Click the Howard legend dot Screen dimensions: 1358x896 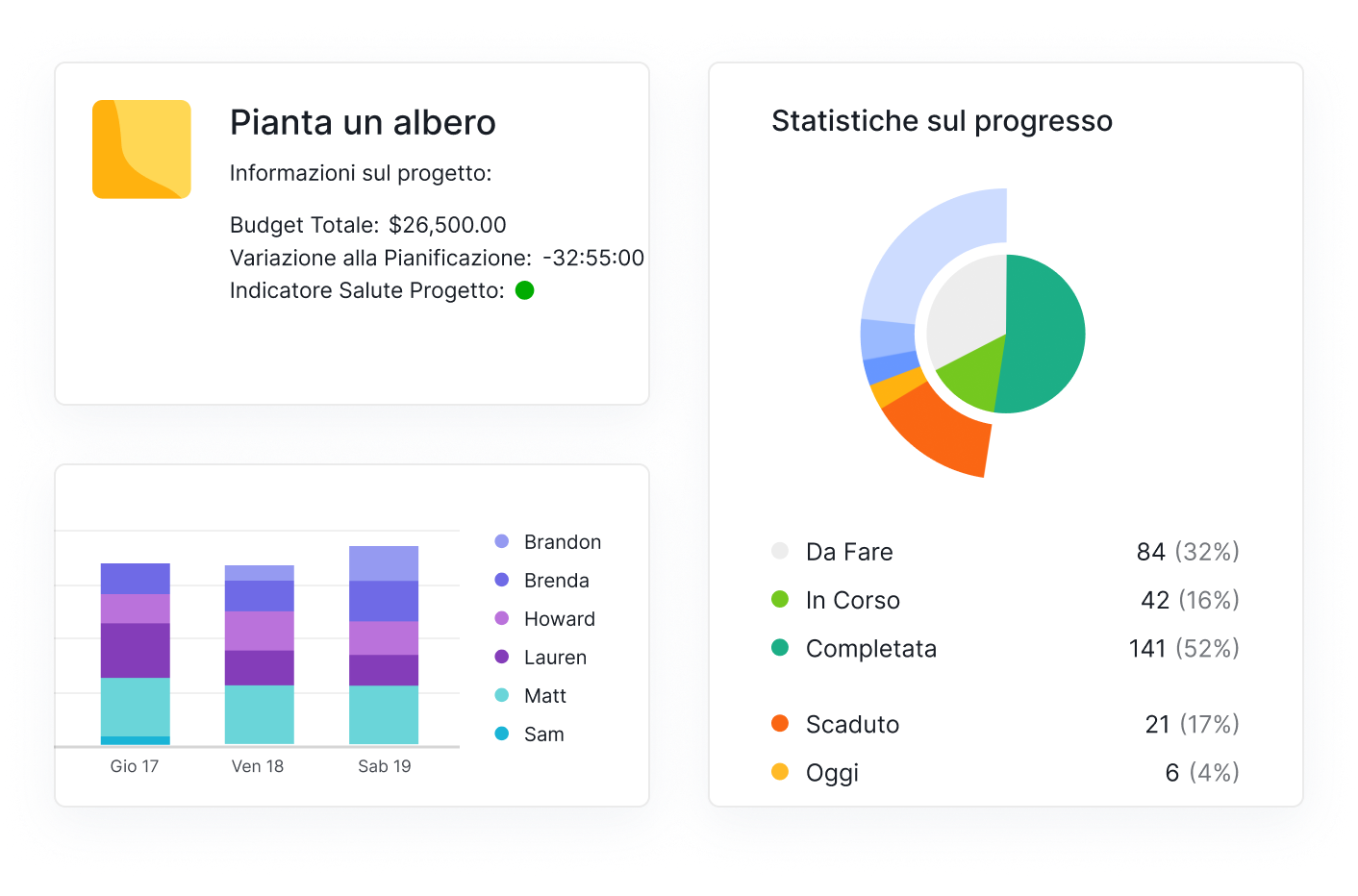click(501, 618)
